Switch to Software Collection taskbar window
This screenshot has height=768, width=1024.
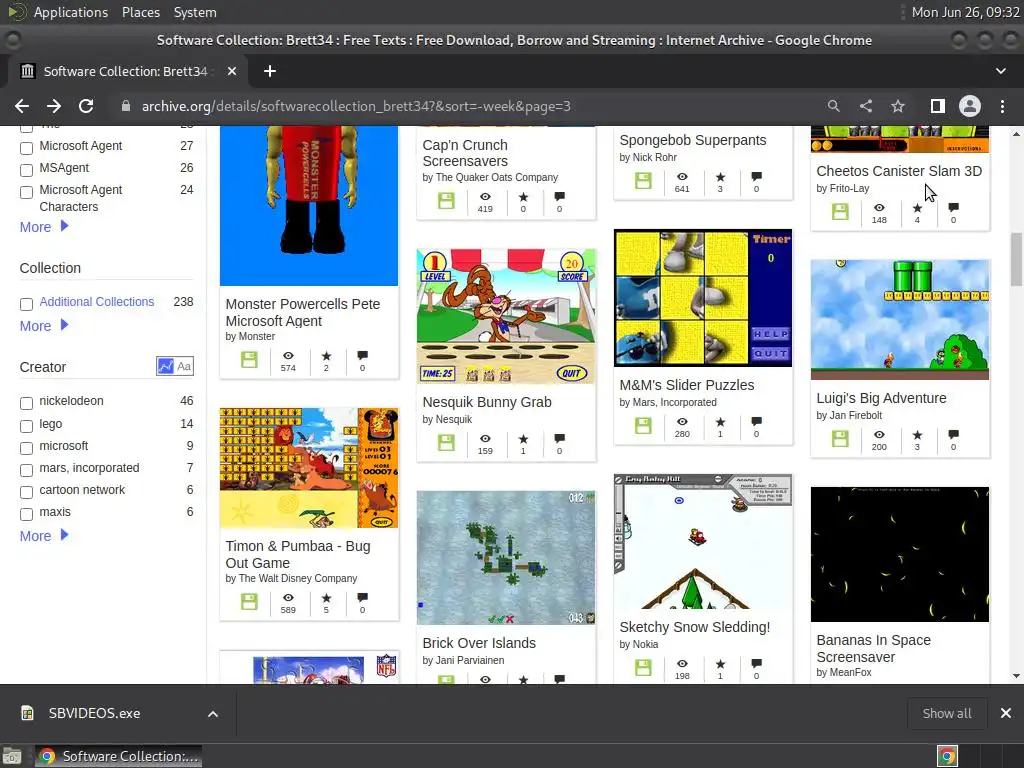click(118, 756)
